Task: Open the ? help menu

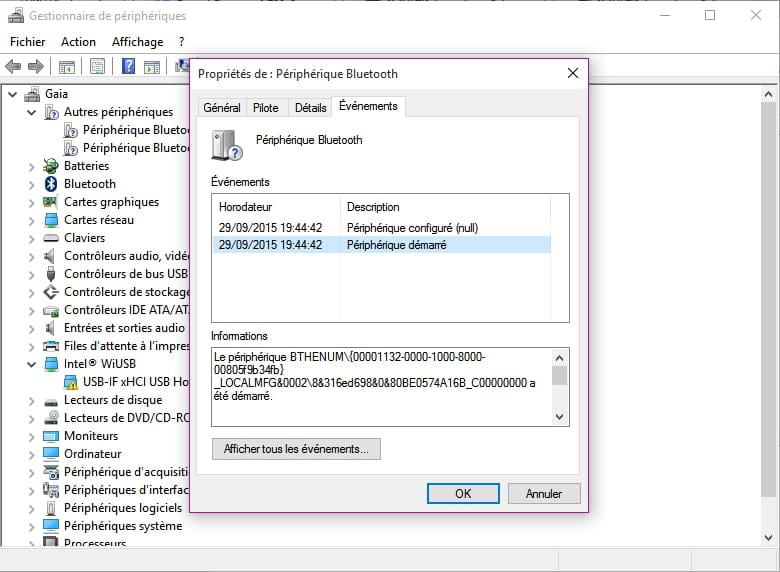Action: coord(182,42)
